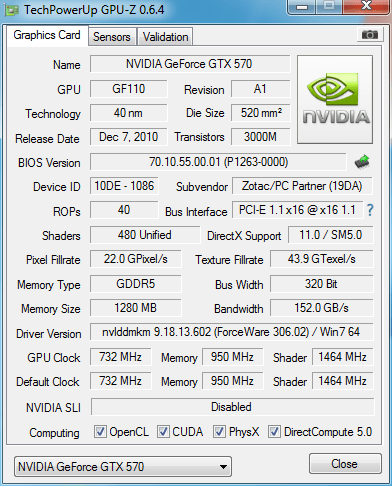The image size is (392, 486).
Task: Minimize the GPU-Z window
Action: (x=302, y=7)
